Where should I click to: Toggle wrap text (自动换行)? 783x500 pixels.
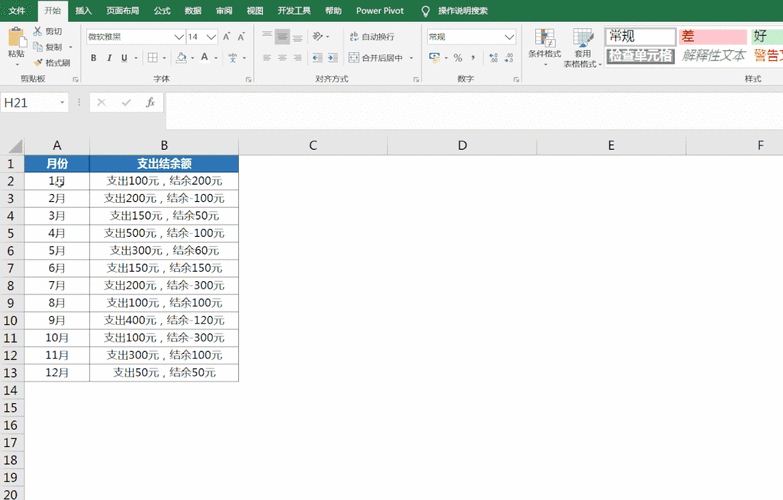tap(372, 36)
